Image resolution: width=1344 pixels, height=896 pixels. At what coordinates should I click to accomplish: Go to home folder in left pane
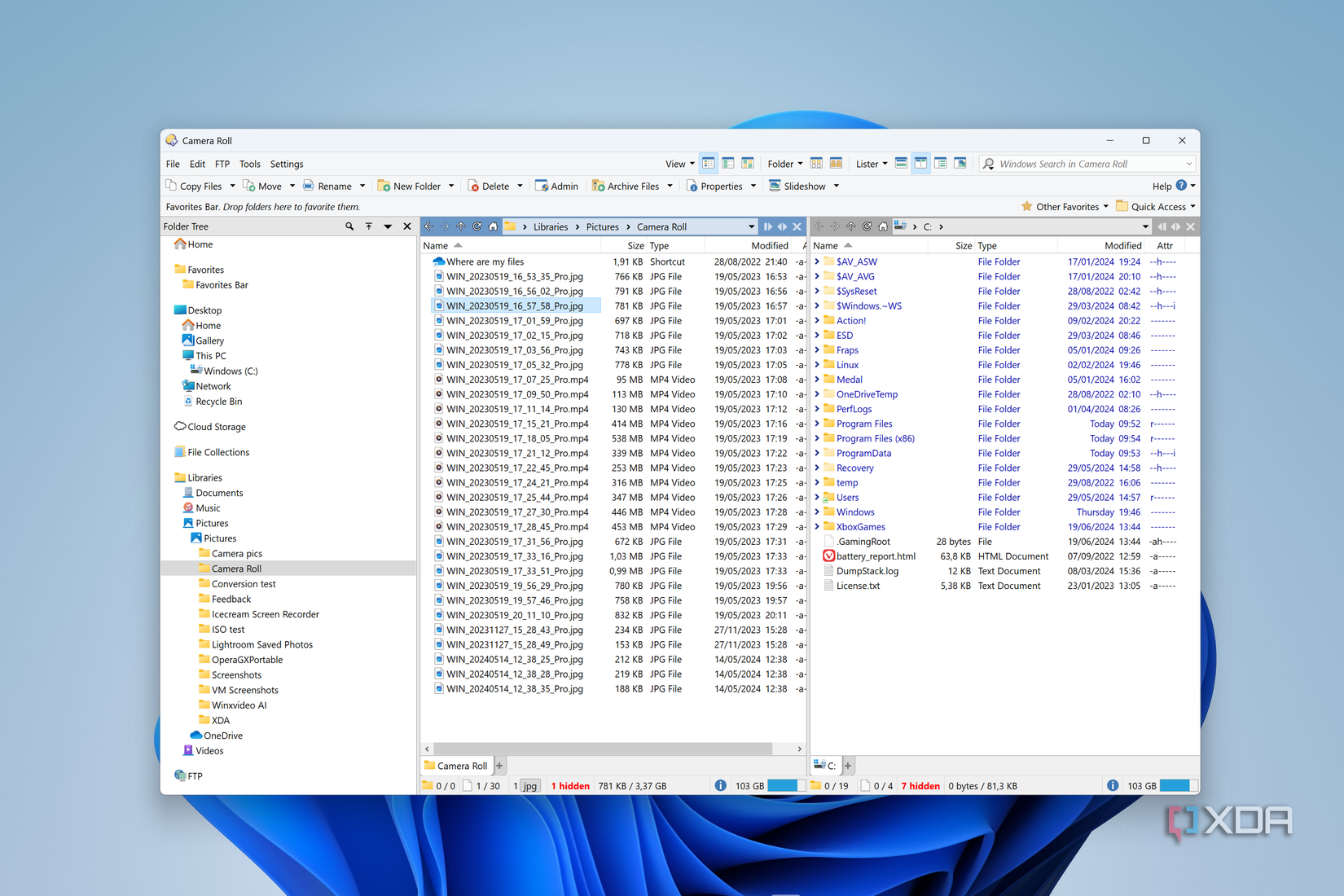493,226
